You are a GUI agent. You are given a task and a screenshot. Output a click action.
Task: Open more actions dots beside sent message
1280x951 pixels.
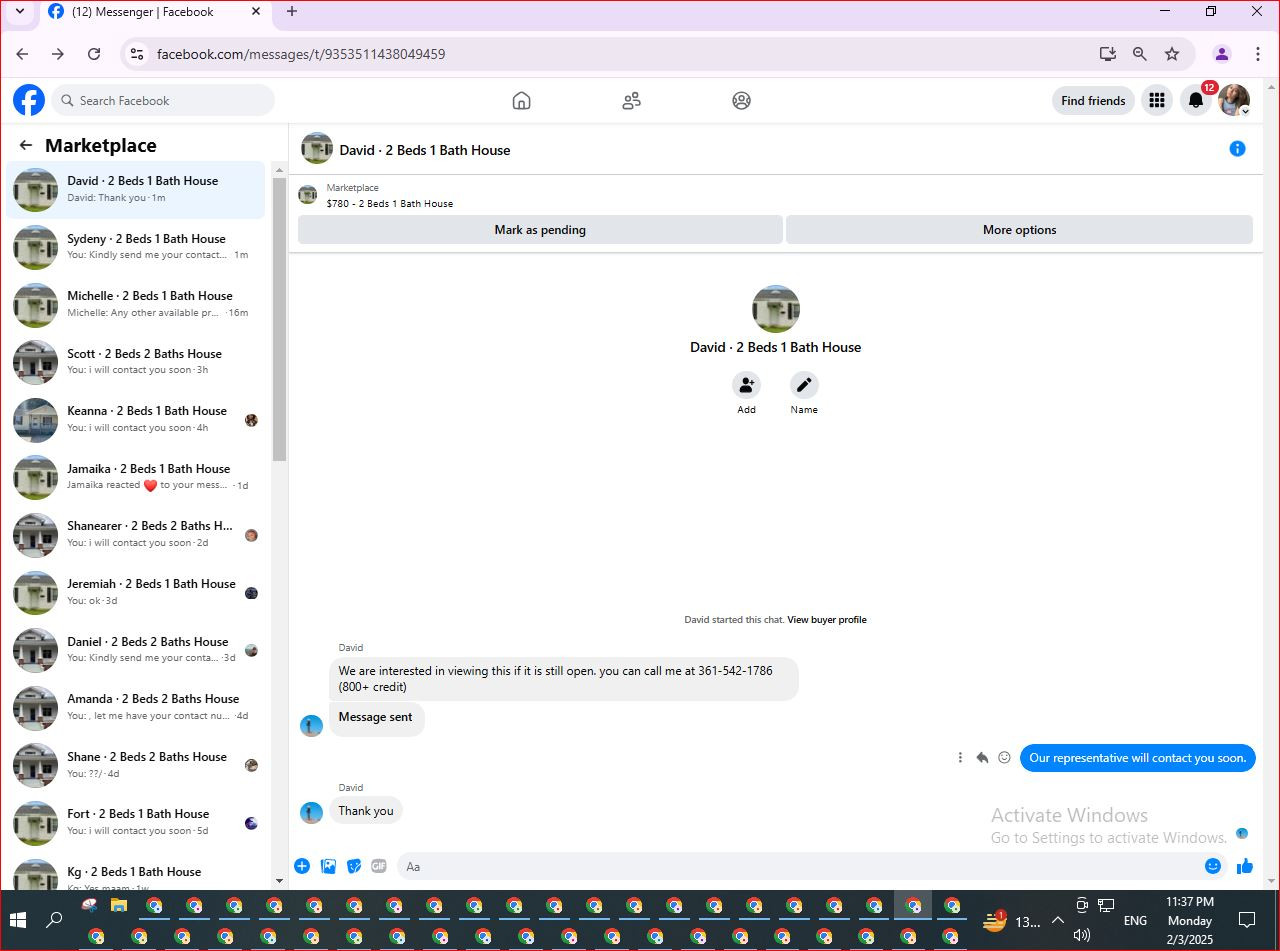pos(960,758)
